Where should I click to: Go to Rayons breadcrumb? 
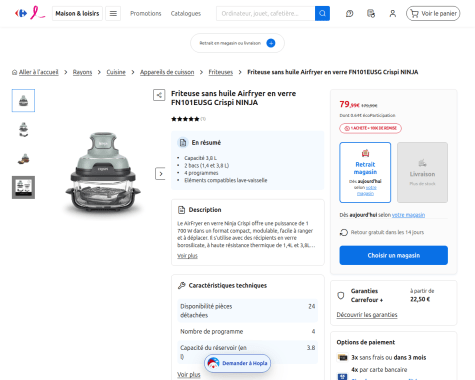(82, 72)
